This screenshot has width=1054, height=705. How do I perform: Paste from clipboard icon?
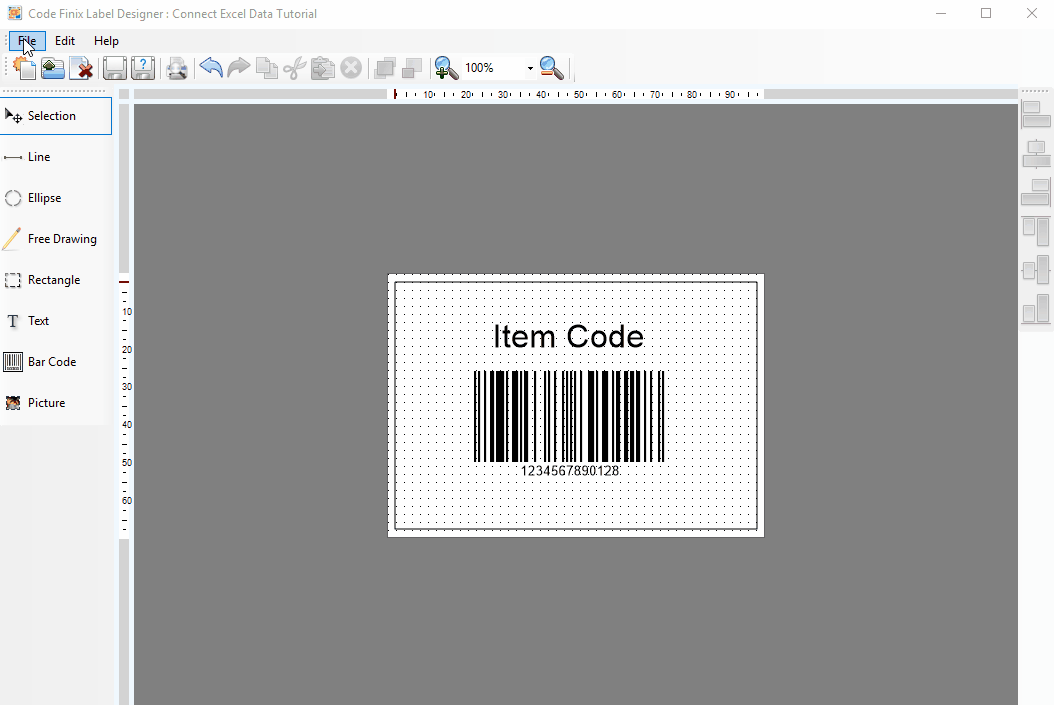pyautogui.click(x=323, y=68)
